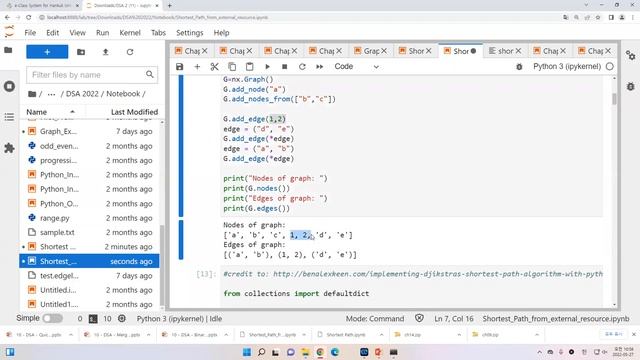Sort files by Last Modified column
The height and width of the screenshot is (360, 640).
[x=134, y=111]
